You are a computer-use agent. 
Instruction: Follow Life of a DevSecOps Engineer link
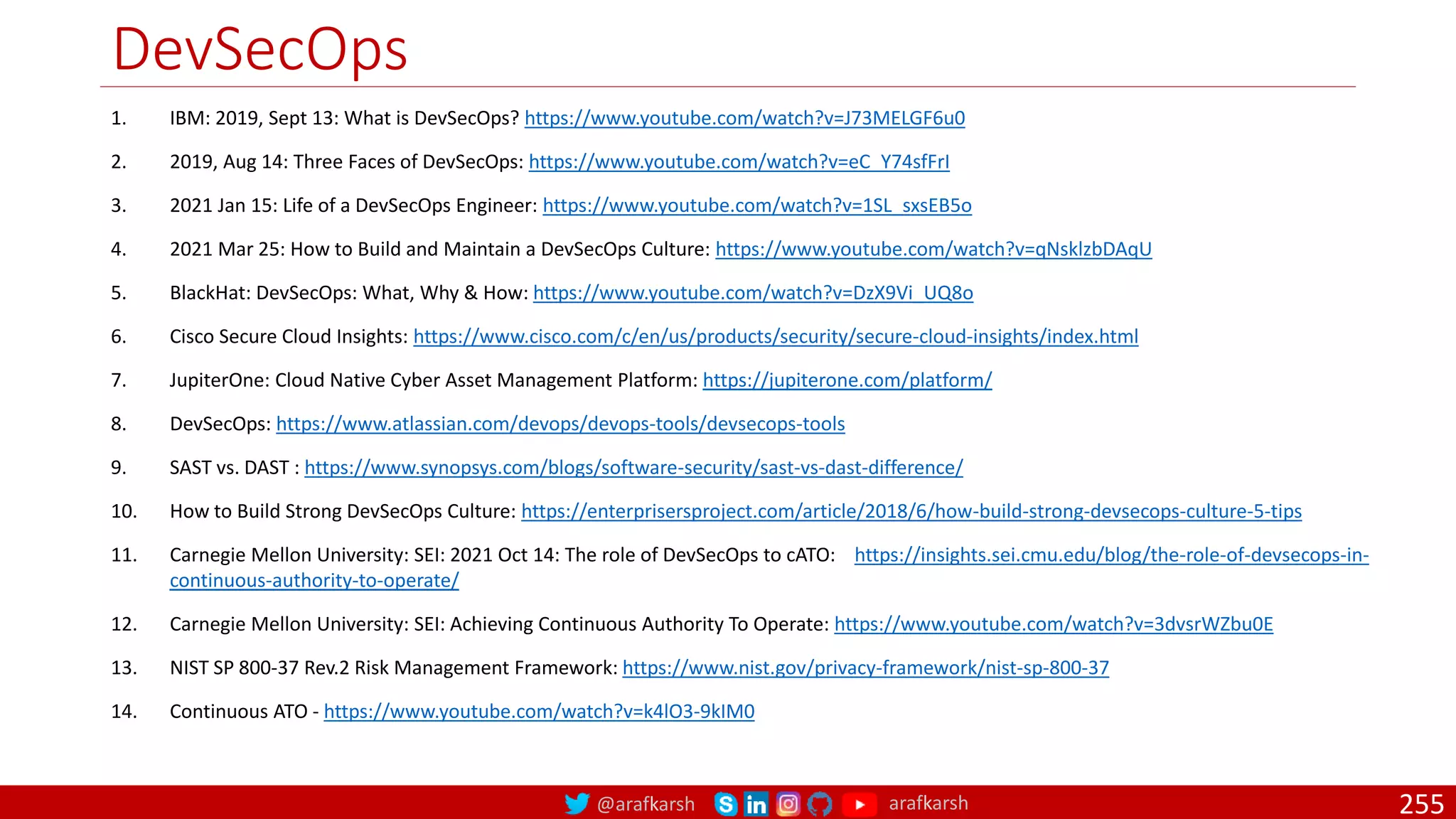(x=757, y=205)
